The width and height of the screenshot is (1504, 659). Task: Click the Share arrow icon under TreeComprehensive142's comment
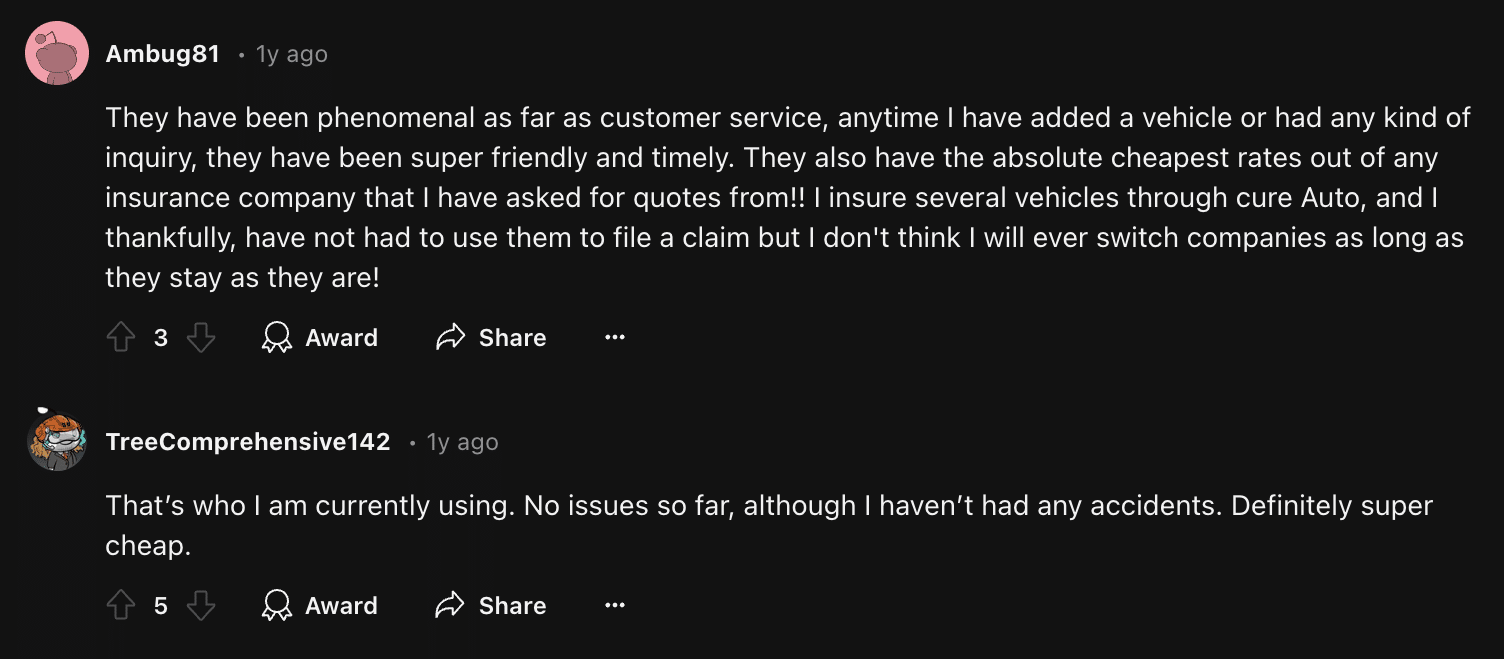[x=451, y=605]
